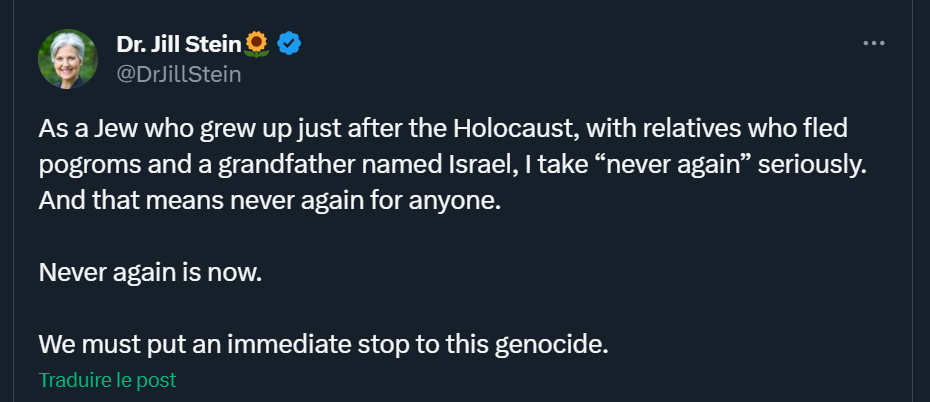This screenshot has width=930, height=402.
Task: Click the blue verified checkmark badge
Action: [290, 43]
